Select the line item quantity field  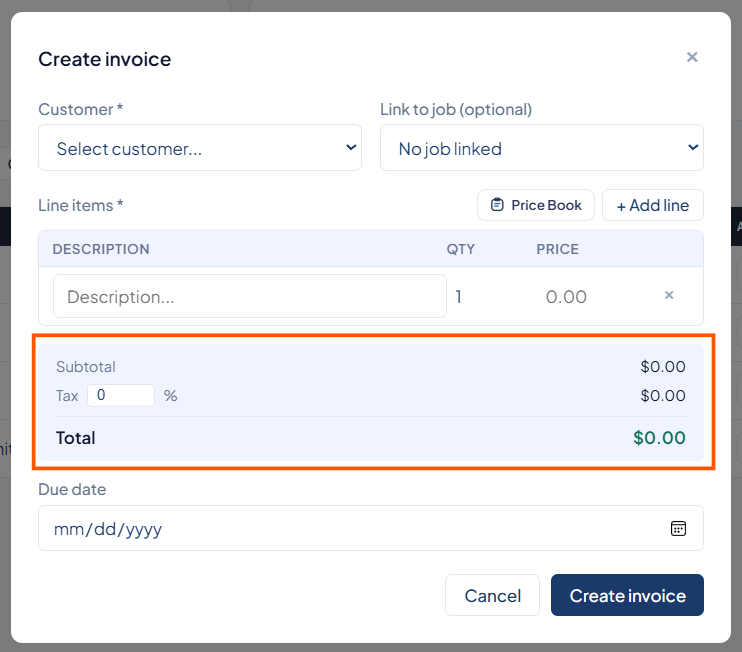pos(490,296)
